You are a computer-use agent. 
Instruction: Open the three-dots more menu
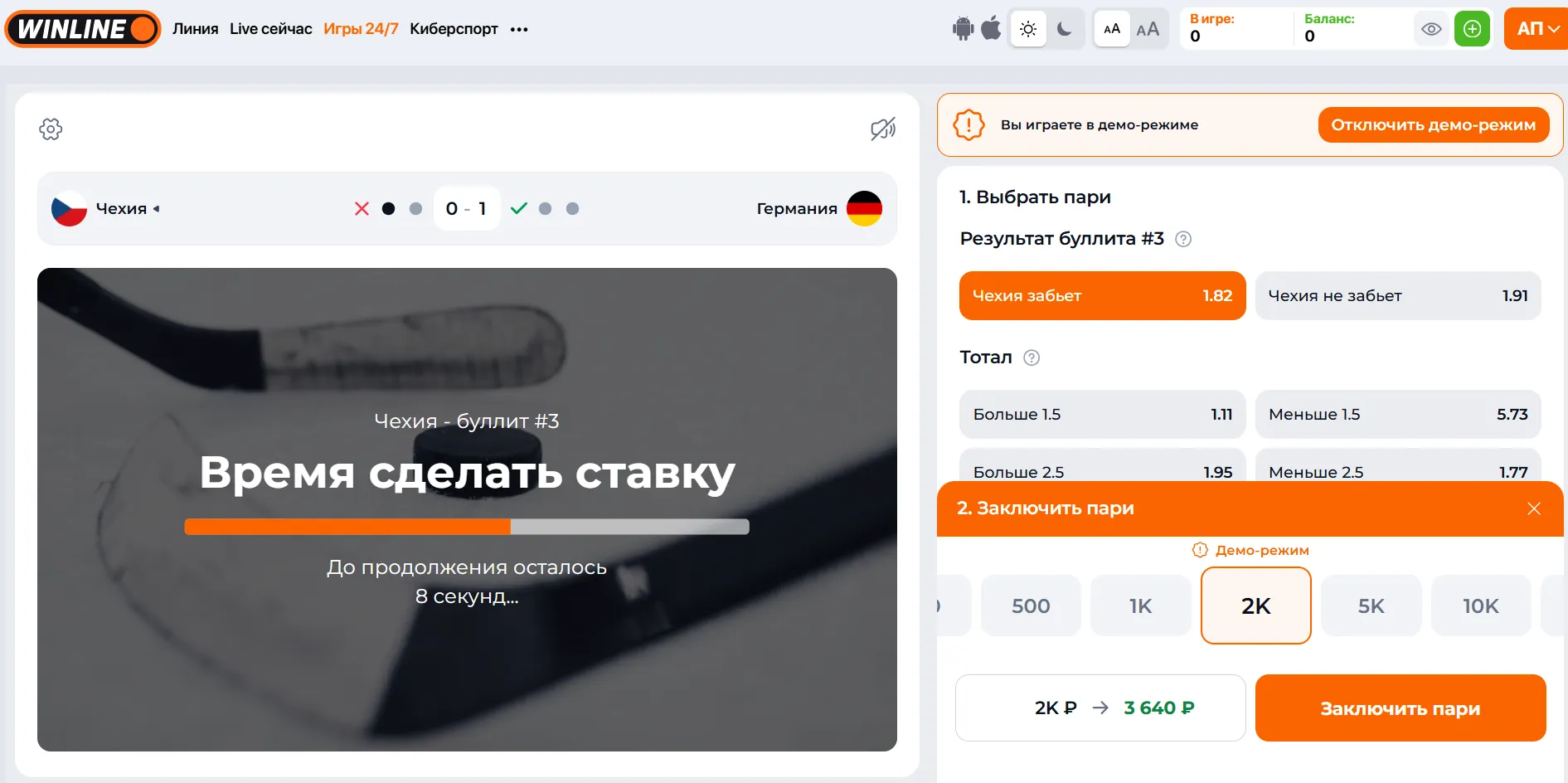[x=519, y=29]
